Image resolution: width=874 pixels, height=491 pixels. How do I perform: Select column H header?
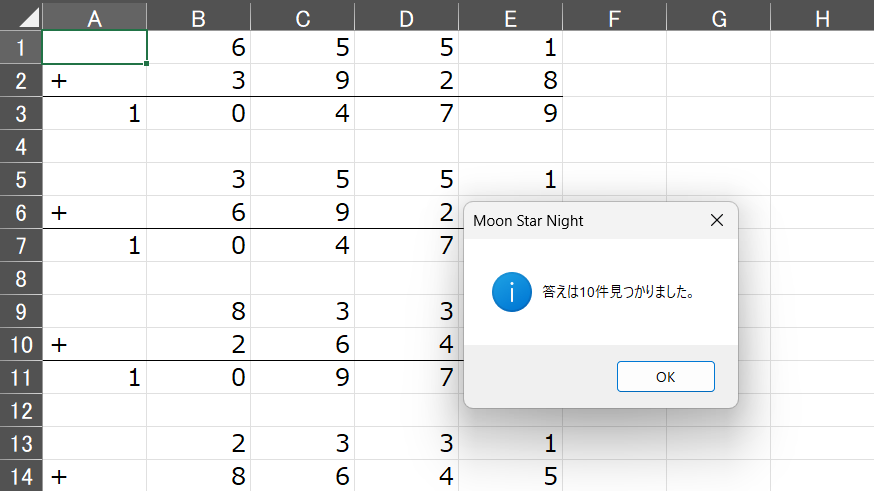click(822, 18)
